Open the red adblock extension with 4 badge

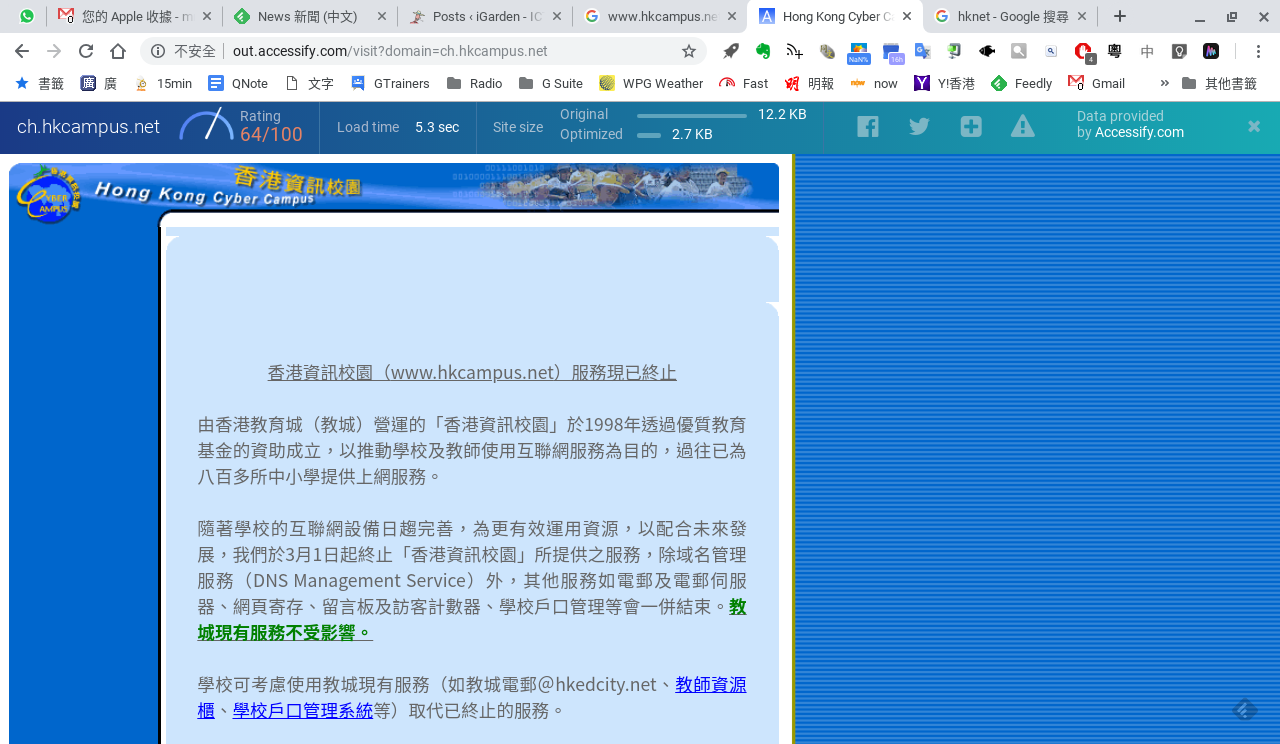pyautogui.click(x=1084, y=53)
